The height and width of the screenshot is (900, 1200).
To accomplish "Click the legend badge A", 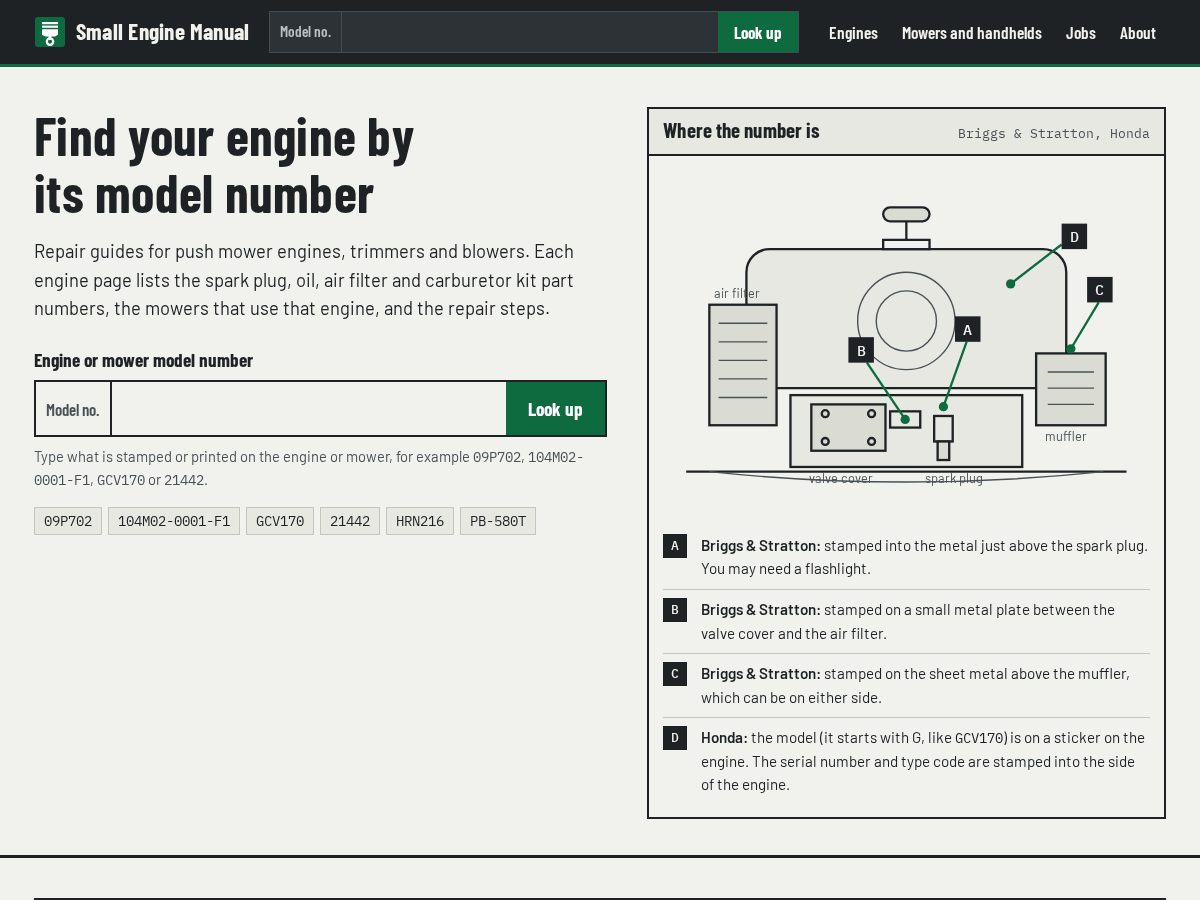I will pyautogui.click(x=675, y=546).
